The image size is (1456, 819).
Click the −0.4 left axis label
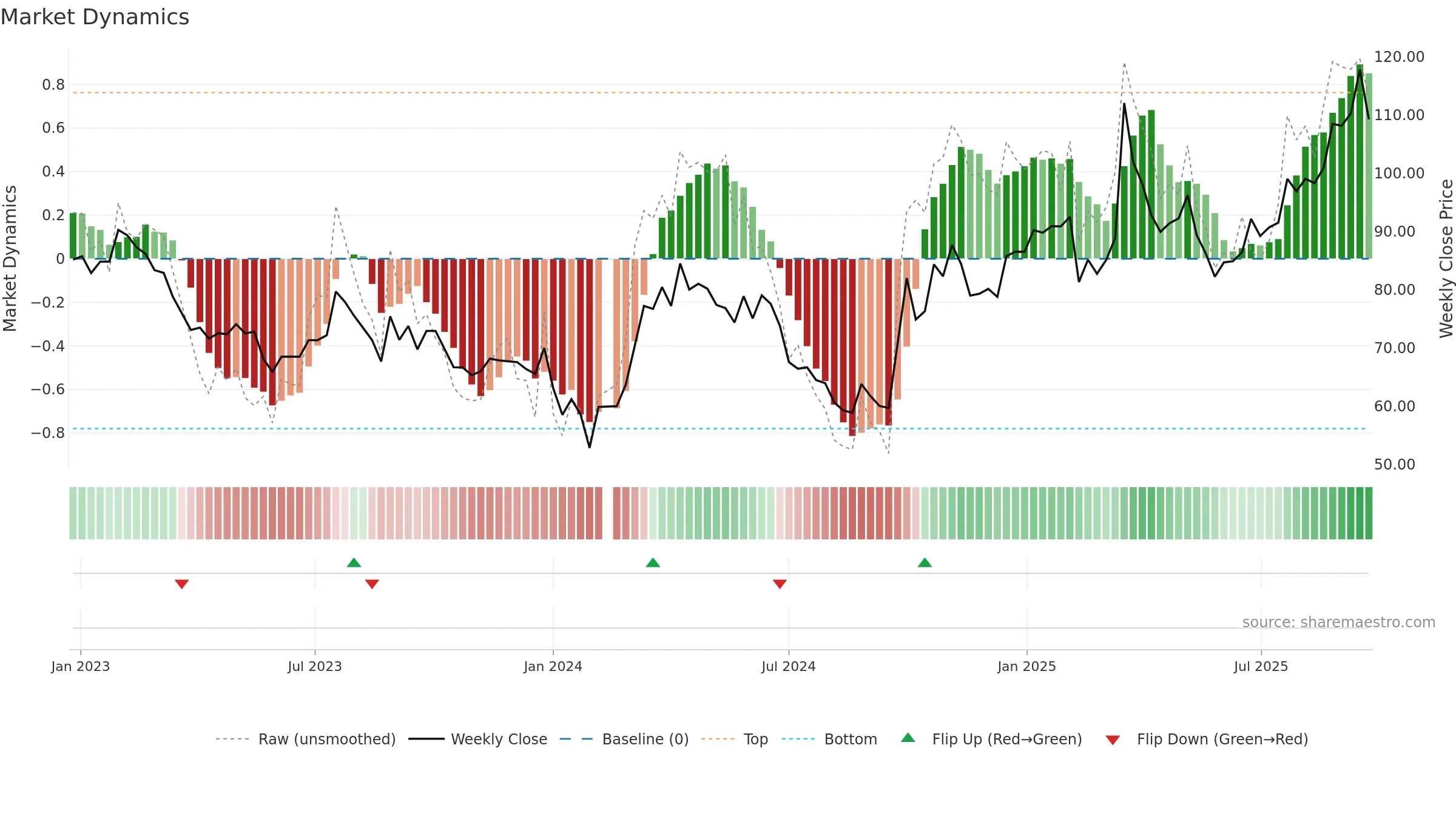tap(48, 346)
